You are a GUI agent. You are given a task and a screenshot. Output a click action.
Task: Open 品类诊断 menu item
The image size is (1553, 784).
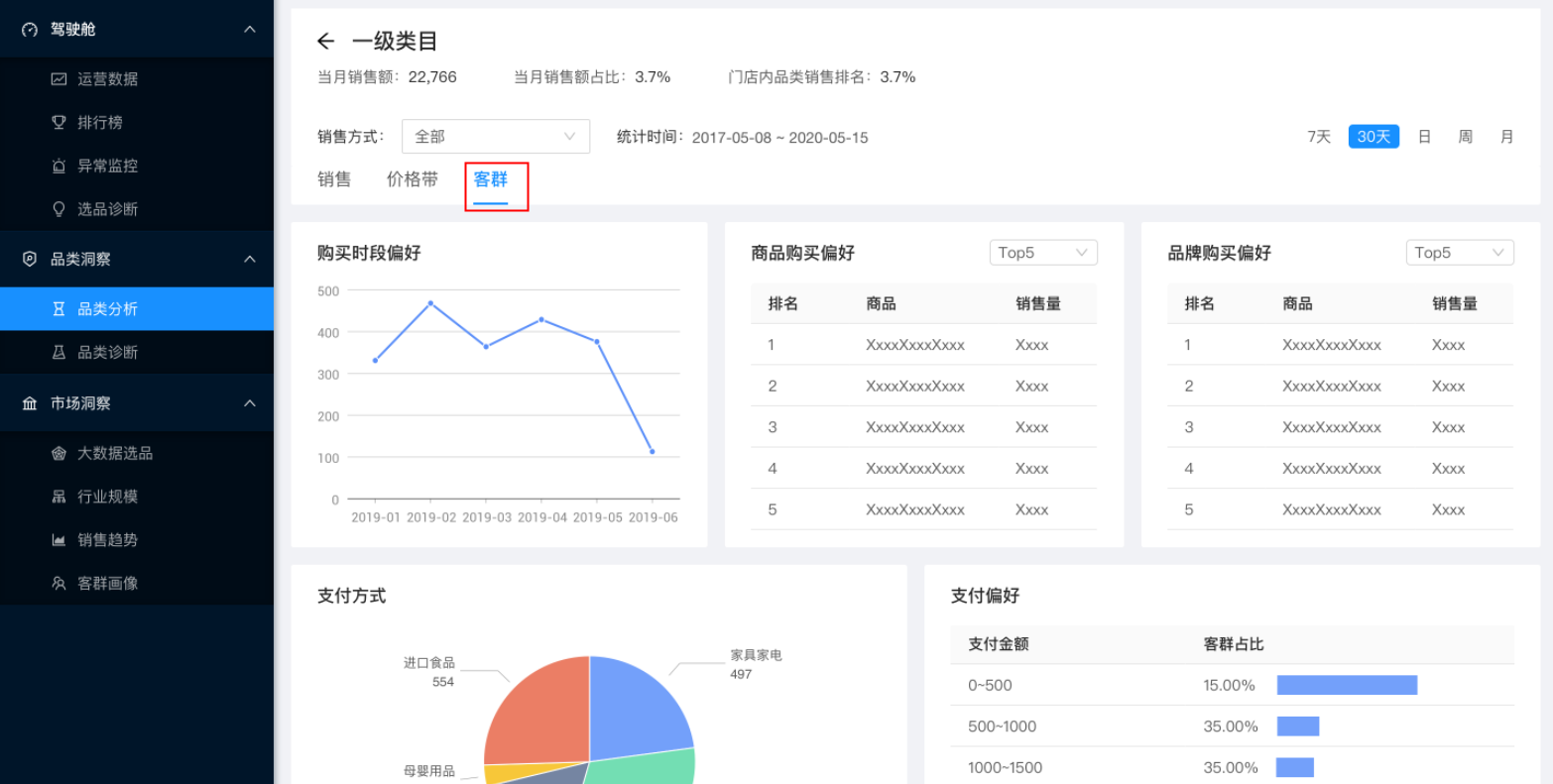(x=137, y=352)
